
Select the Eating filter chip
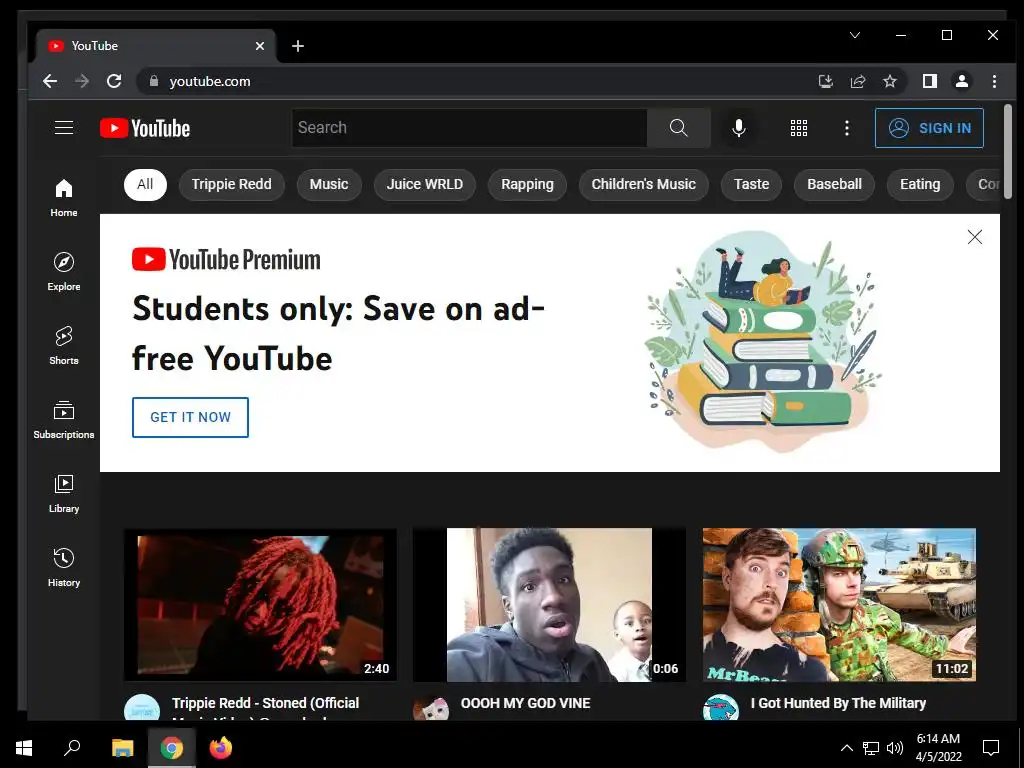click(x=920, y=185)
